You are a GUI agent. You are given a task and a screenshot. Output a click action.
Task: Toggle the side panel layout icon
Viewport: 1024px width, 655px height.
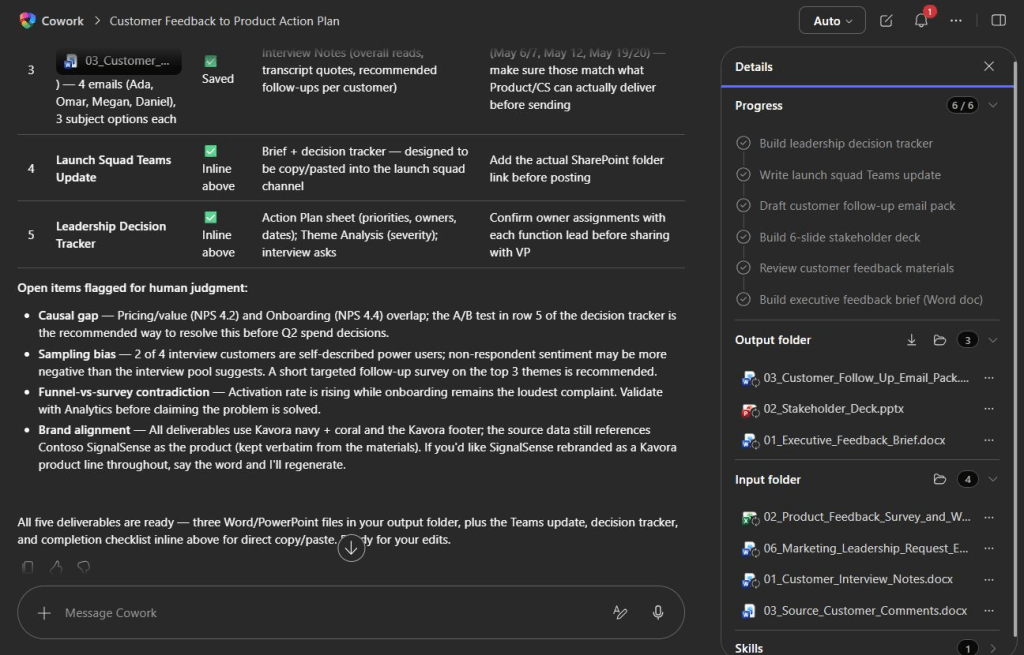click(x=998, y=20)
